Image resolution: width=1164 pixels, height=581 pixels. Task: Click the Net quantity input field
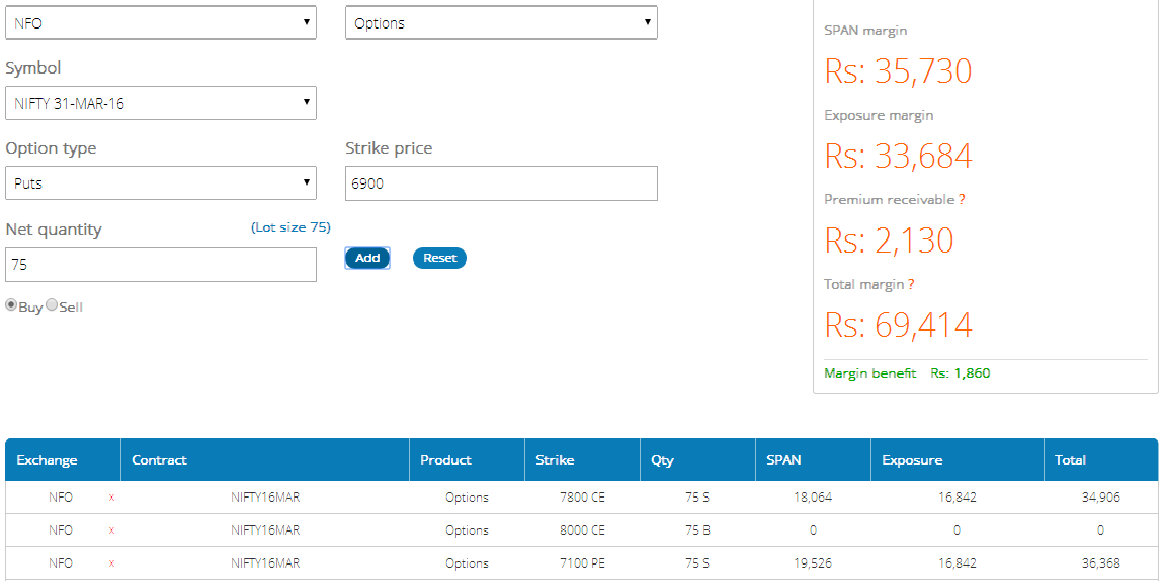[161, 265]
